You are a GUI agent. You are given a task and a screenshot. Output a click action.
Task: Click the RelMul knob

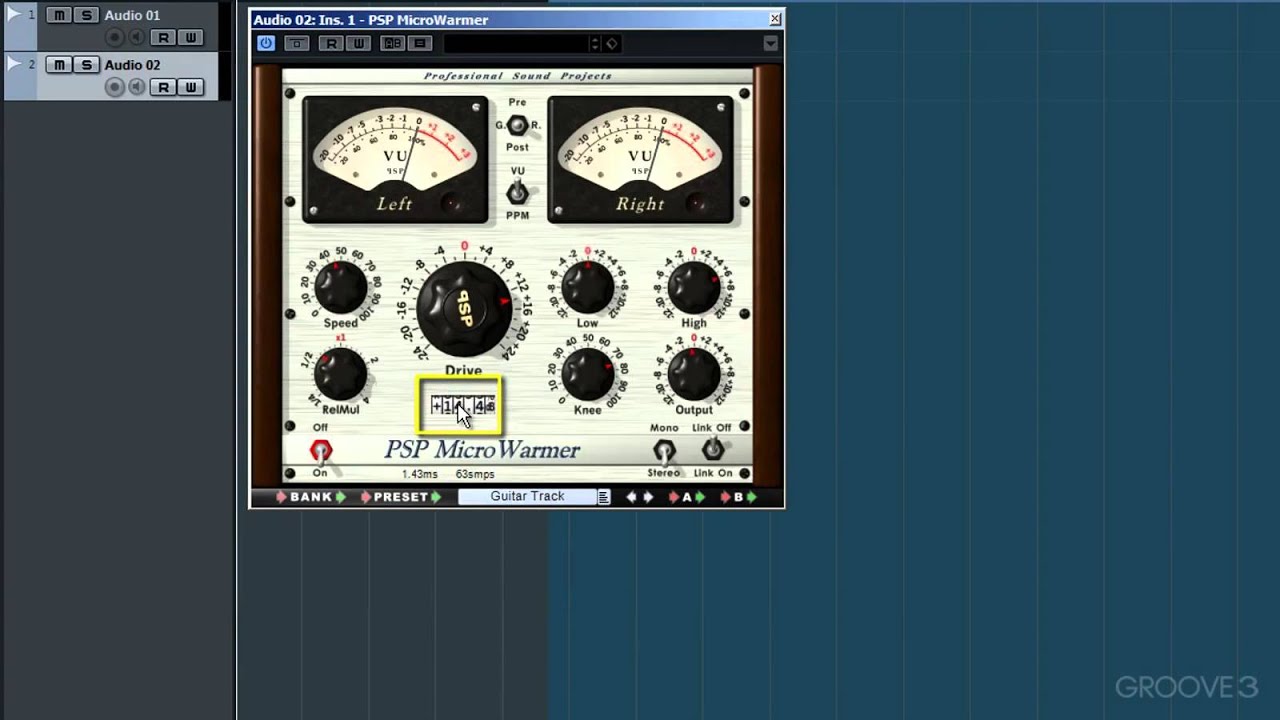(x=340, y=375)
